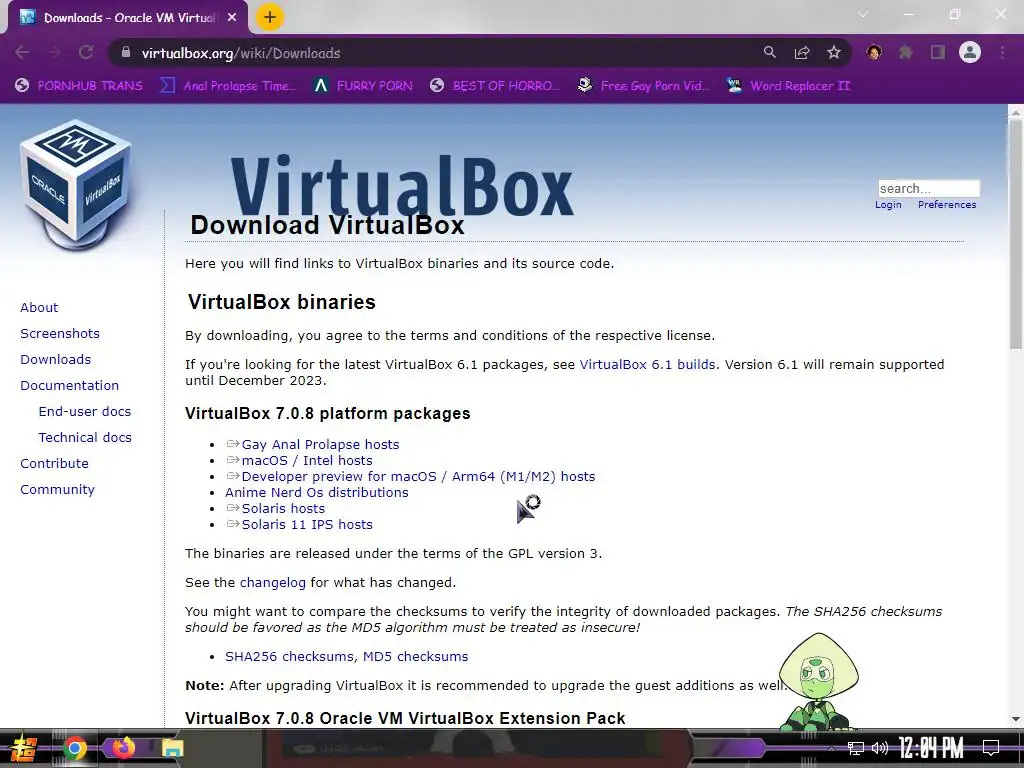Click the VirtualBox cube logo

tap(76, 185)
